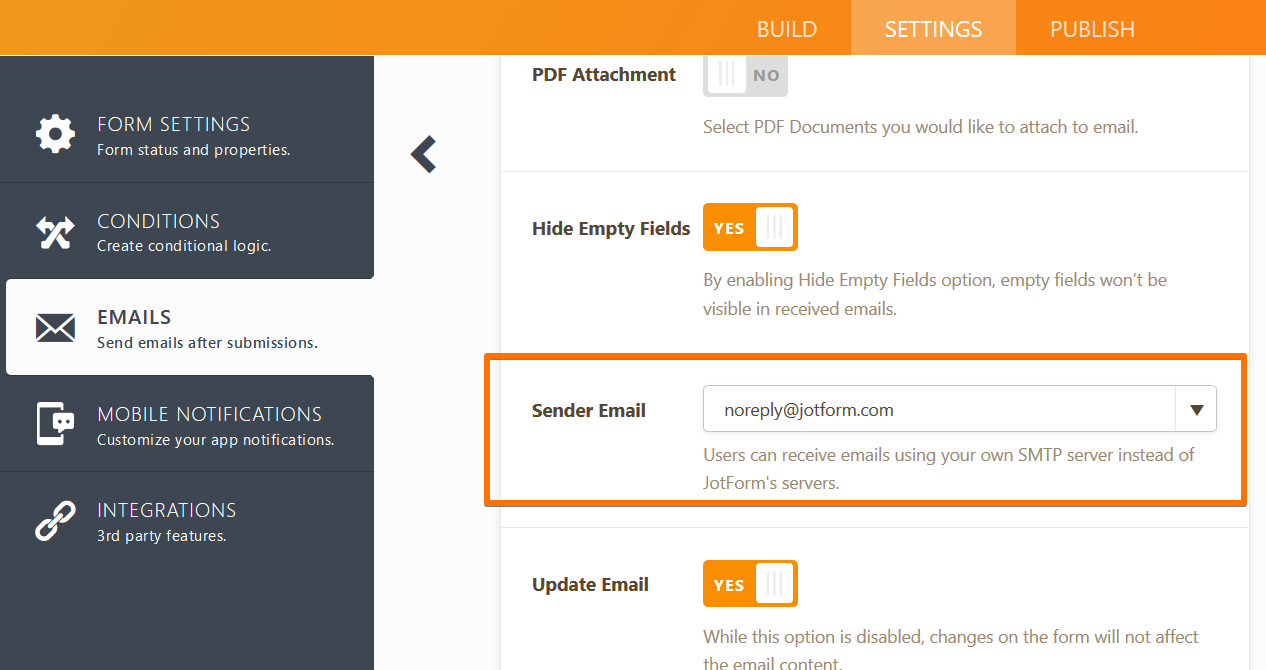This screenshot has width=1266, height=670.
Task: Click the gear icon next to Form Settings label
Action: coord(55,134)
